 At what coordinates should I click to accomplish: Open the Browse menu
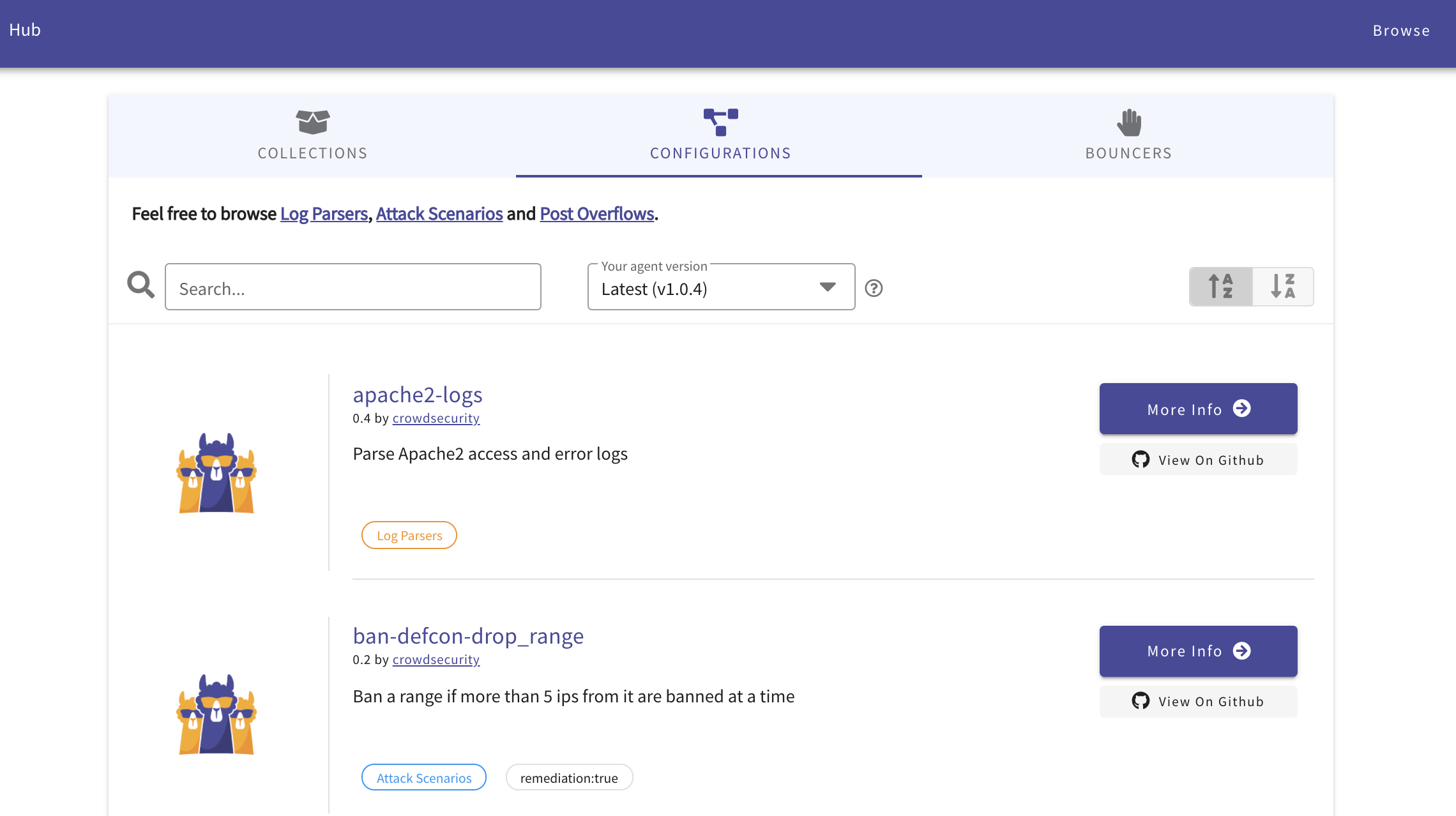1401,30
